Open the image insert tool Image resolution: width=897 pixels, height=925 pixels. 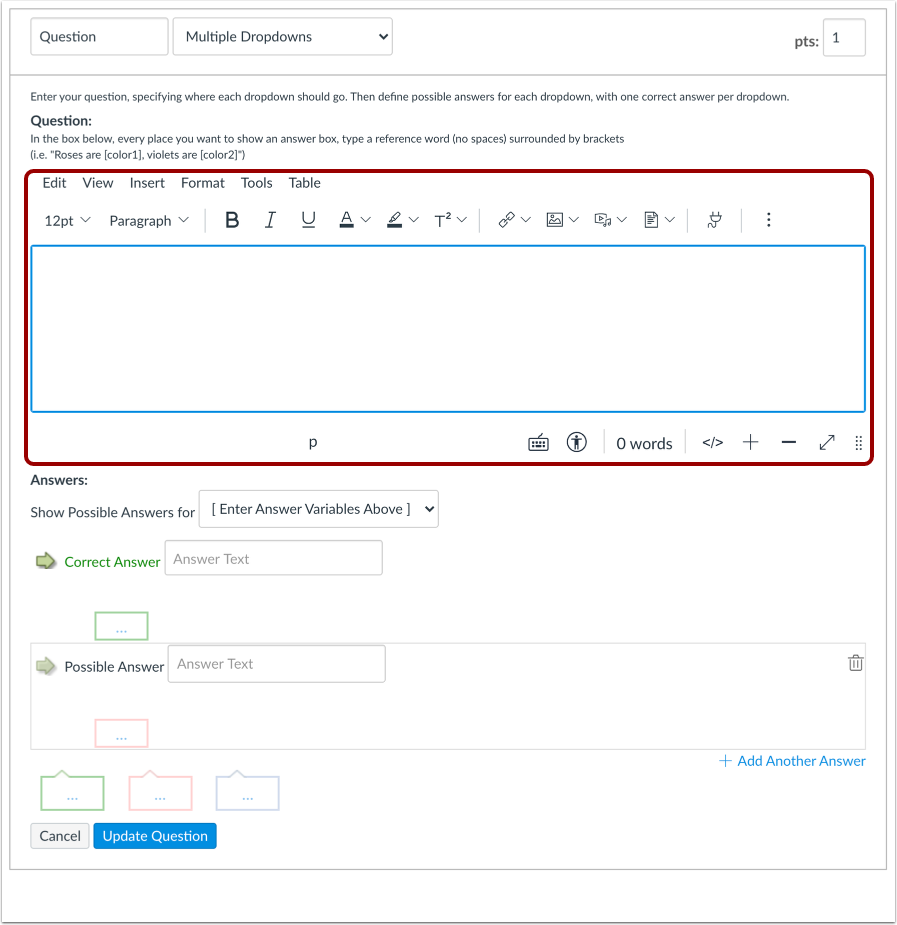pos(554,219)
